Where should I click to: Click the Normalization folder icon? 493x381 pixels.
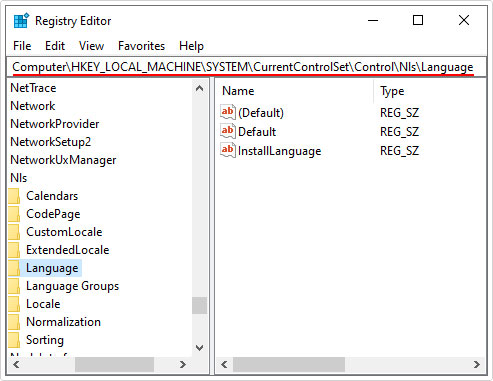point(14,322)
